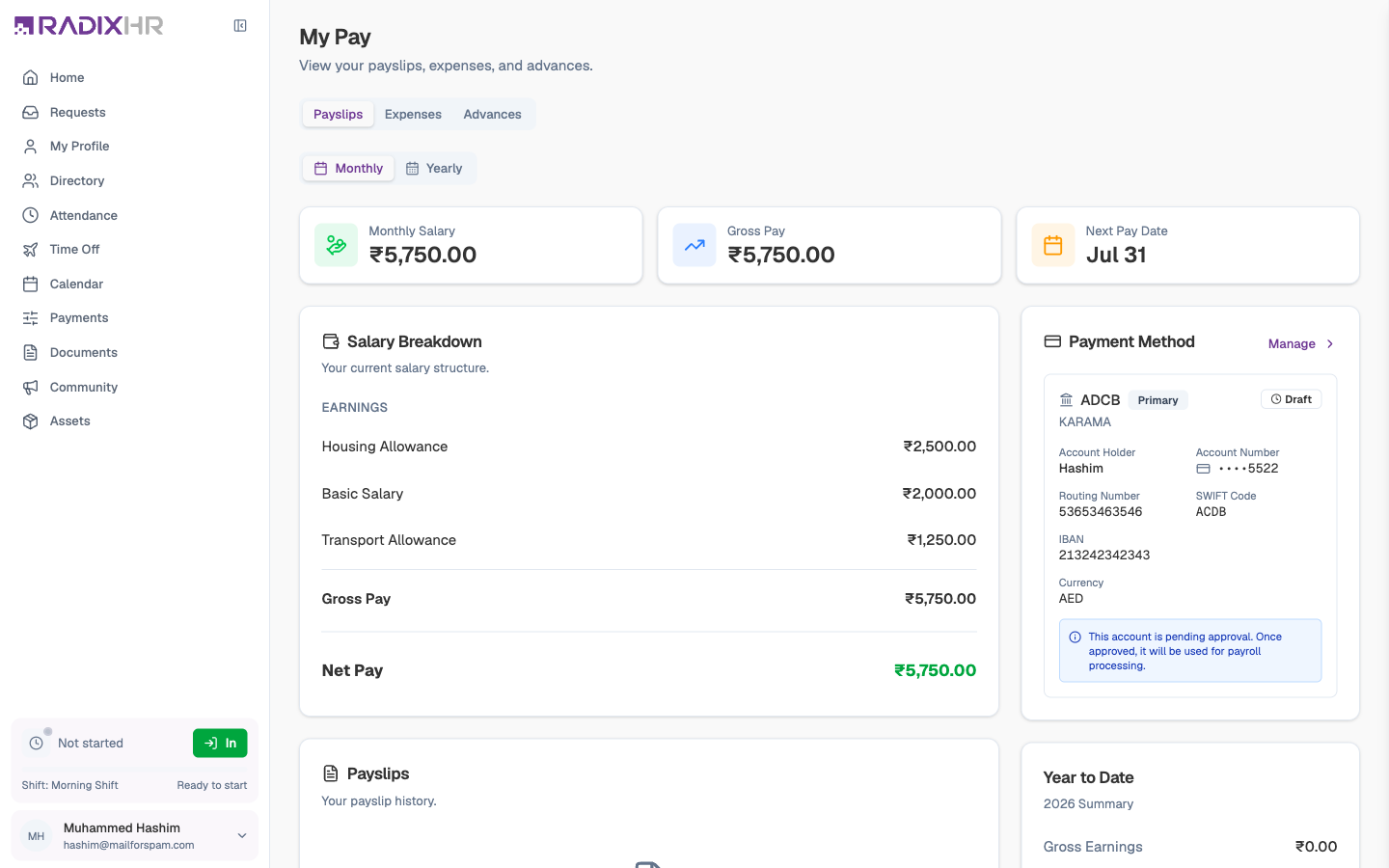The width and height of the screenshot is (1389, 868).
Task: Click the chevron next to Manage
Action: point(1330,343)
